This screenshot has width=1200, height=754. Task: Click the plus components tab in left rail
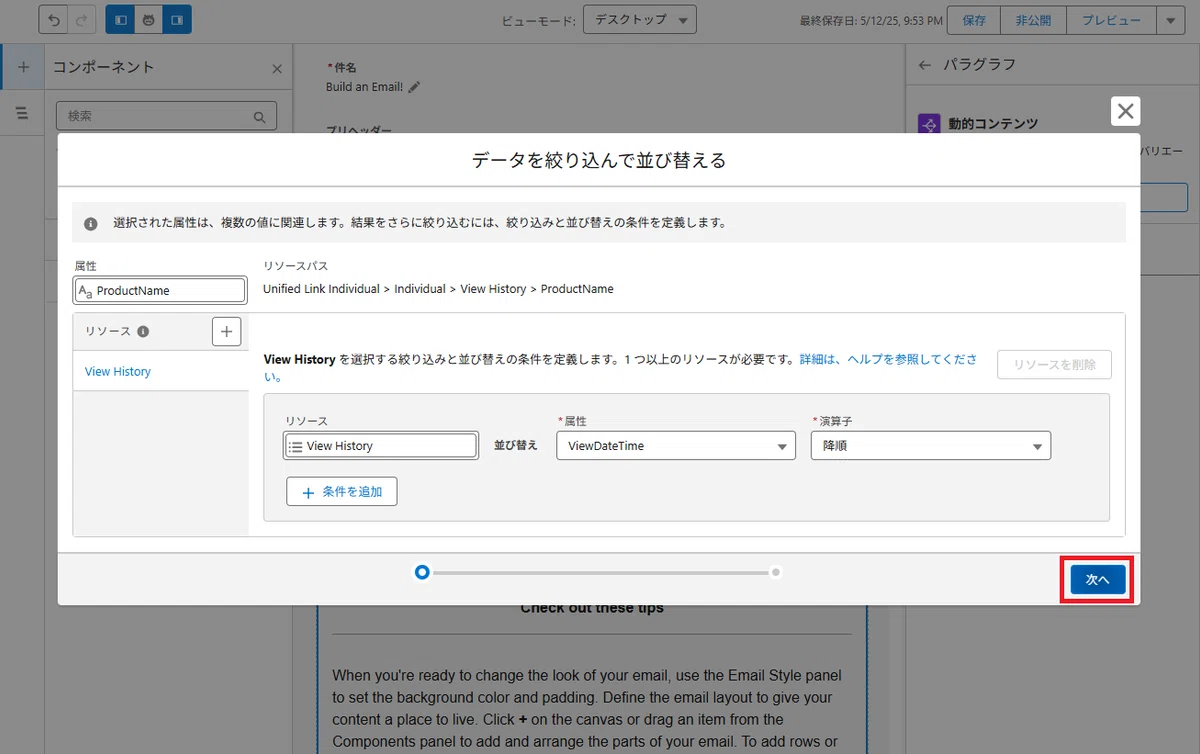[22, 66]
